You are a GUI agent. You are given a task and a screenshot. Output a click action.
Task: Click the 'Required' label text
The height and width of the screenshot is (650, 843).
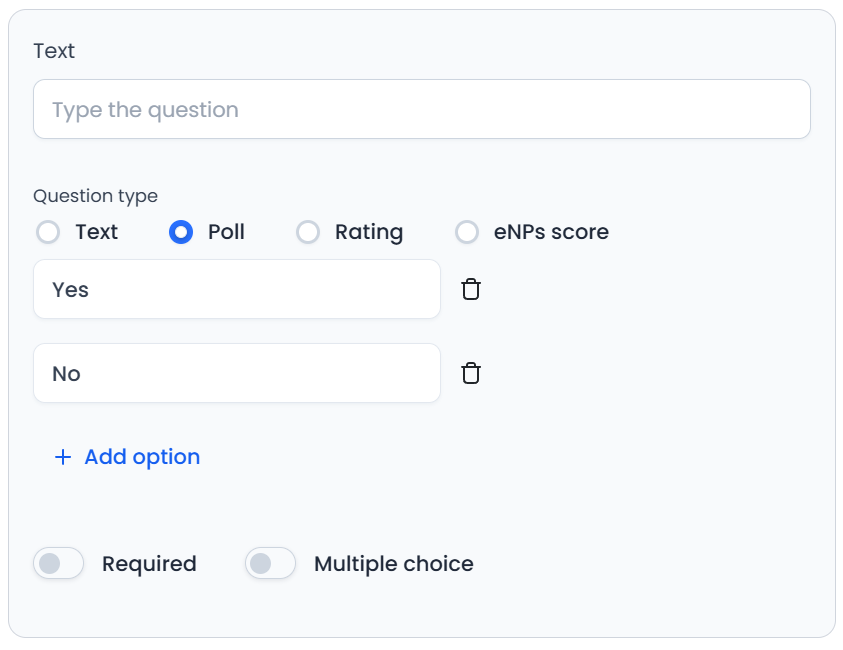click(x=149, y=564)
